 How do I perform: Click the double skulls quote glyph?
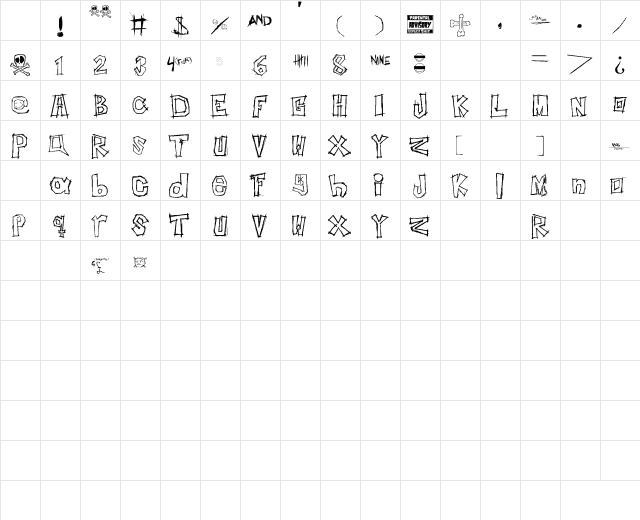point(100,11)
